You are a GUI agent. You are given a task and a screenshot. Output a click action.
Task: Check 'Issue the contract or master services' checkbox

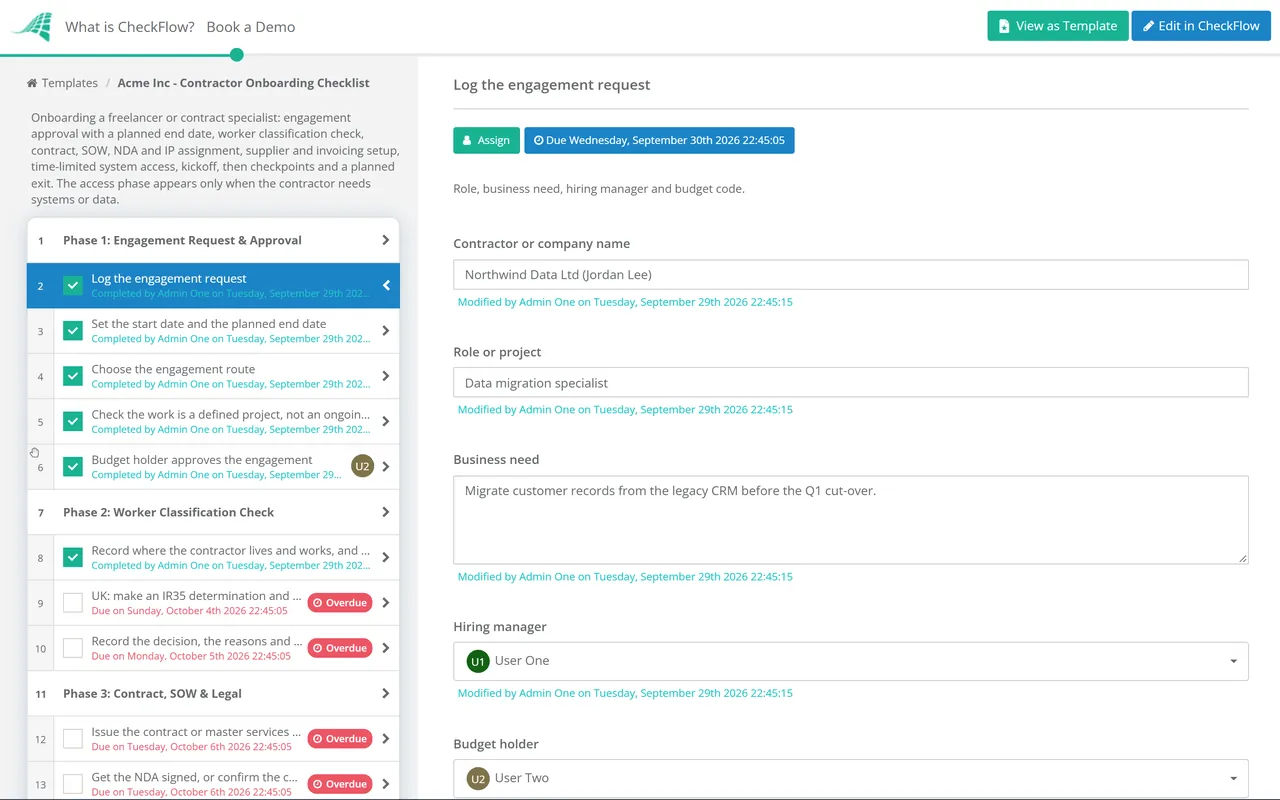pos(73,739)
